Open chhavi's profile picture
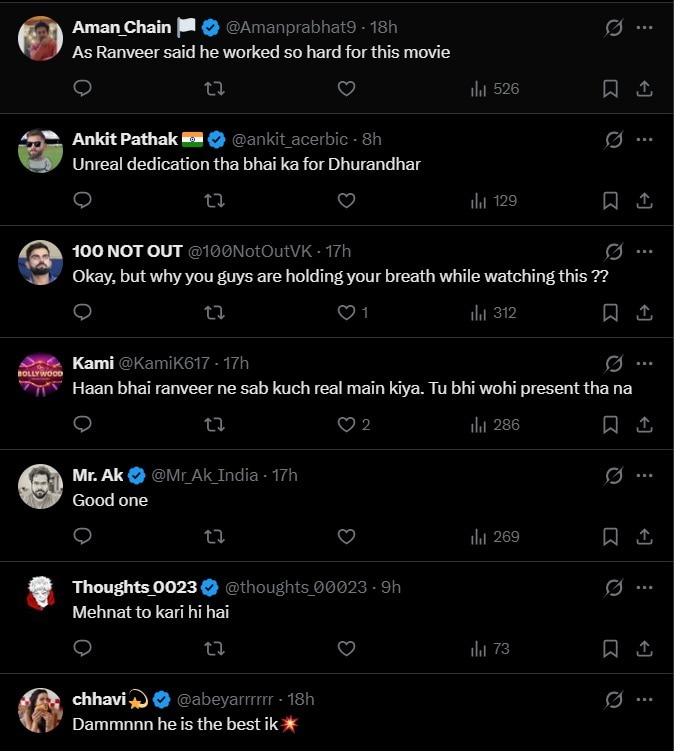Screen dimensions: 674x751 tap(40, 710)
